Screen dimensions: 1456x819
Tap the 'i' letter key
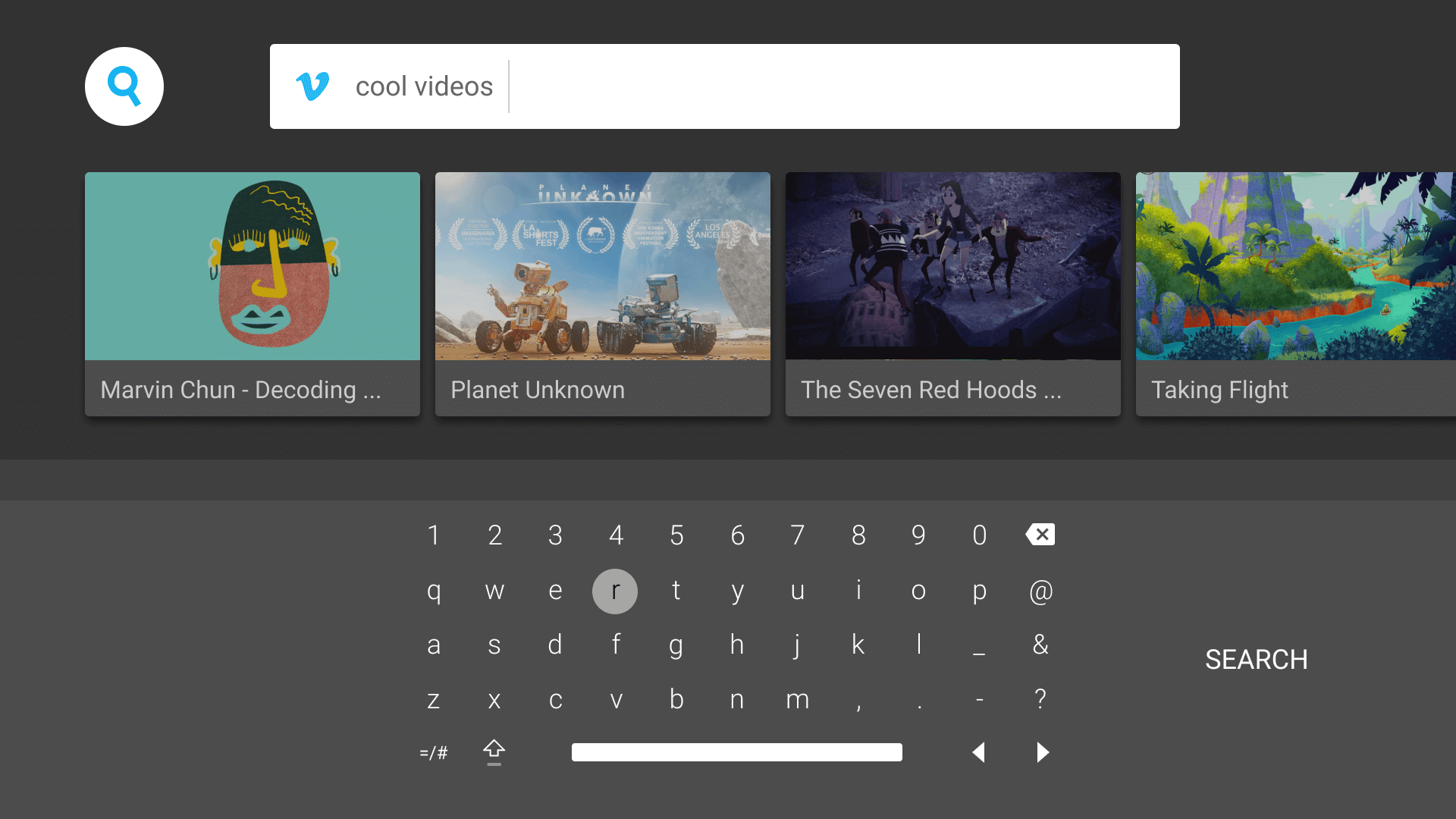(x=858, y=590)
